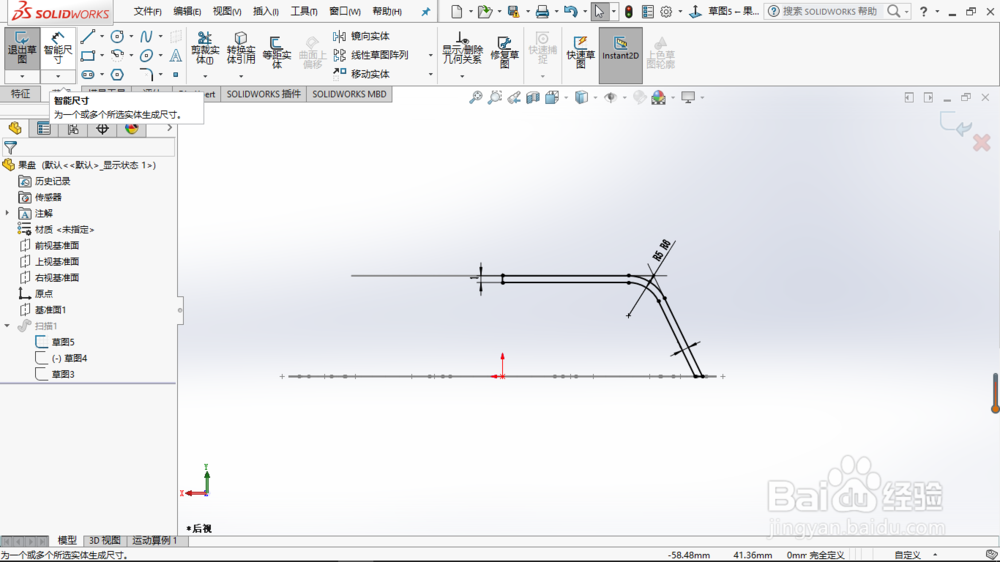The image size is (1000, 562).
Task: Click the Save document icon
Action: click(x=513, y=11)
